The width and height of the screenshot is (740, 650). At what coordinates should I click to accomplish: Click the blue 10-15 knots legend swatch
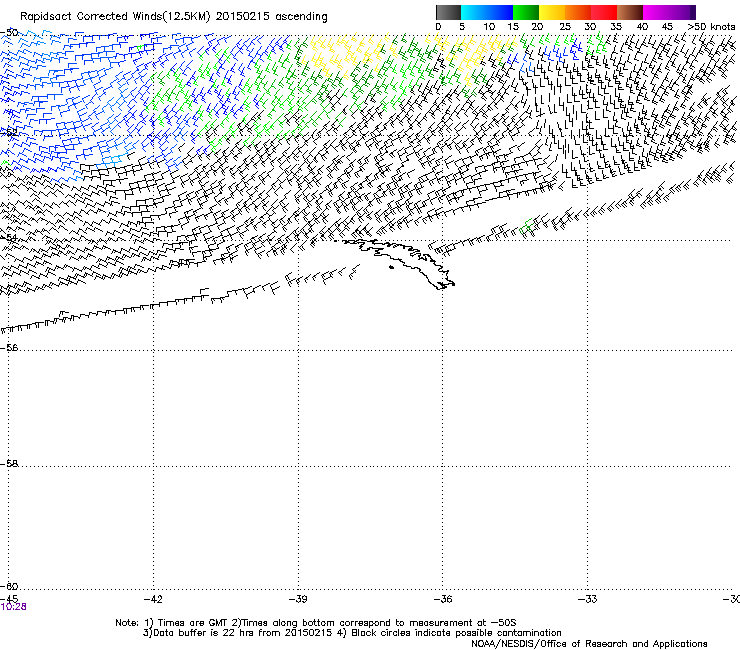(x=500, y=12)
